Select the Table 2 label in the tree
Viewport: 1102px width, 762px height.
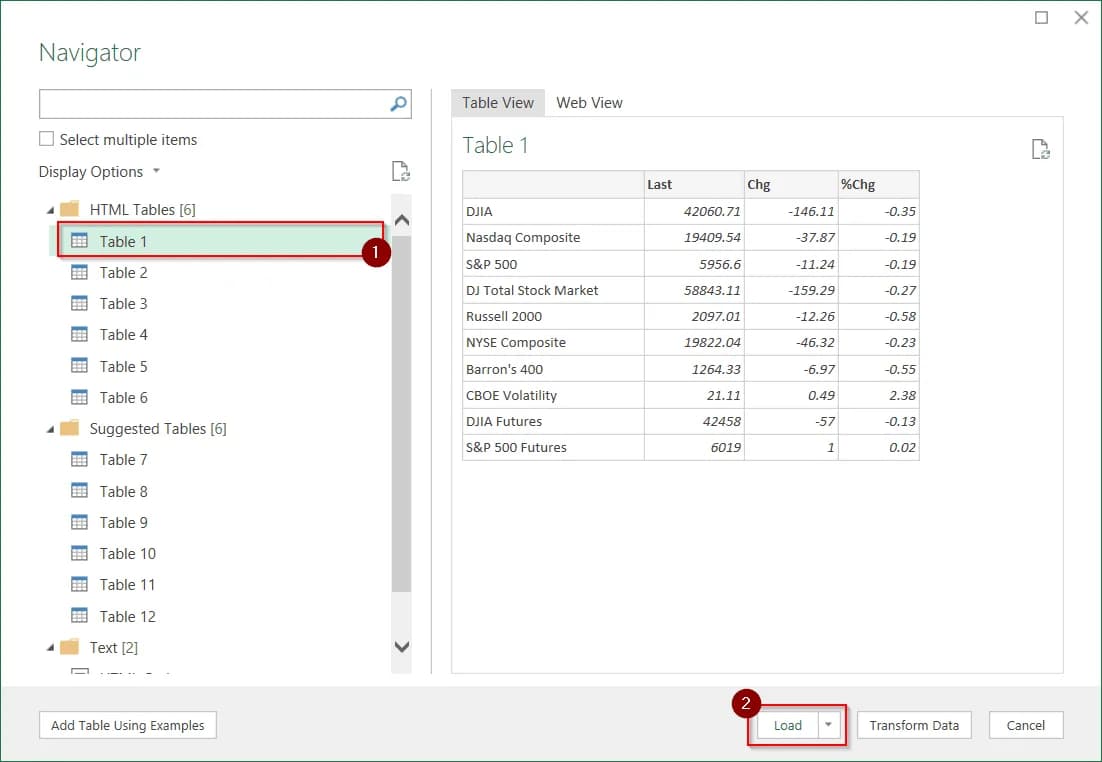[x=124, y=273]
